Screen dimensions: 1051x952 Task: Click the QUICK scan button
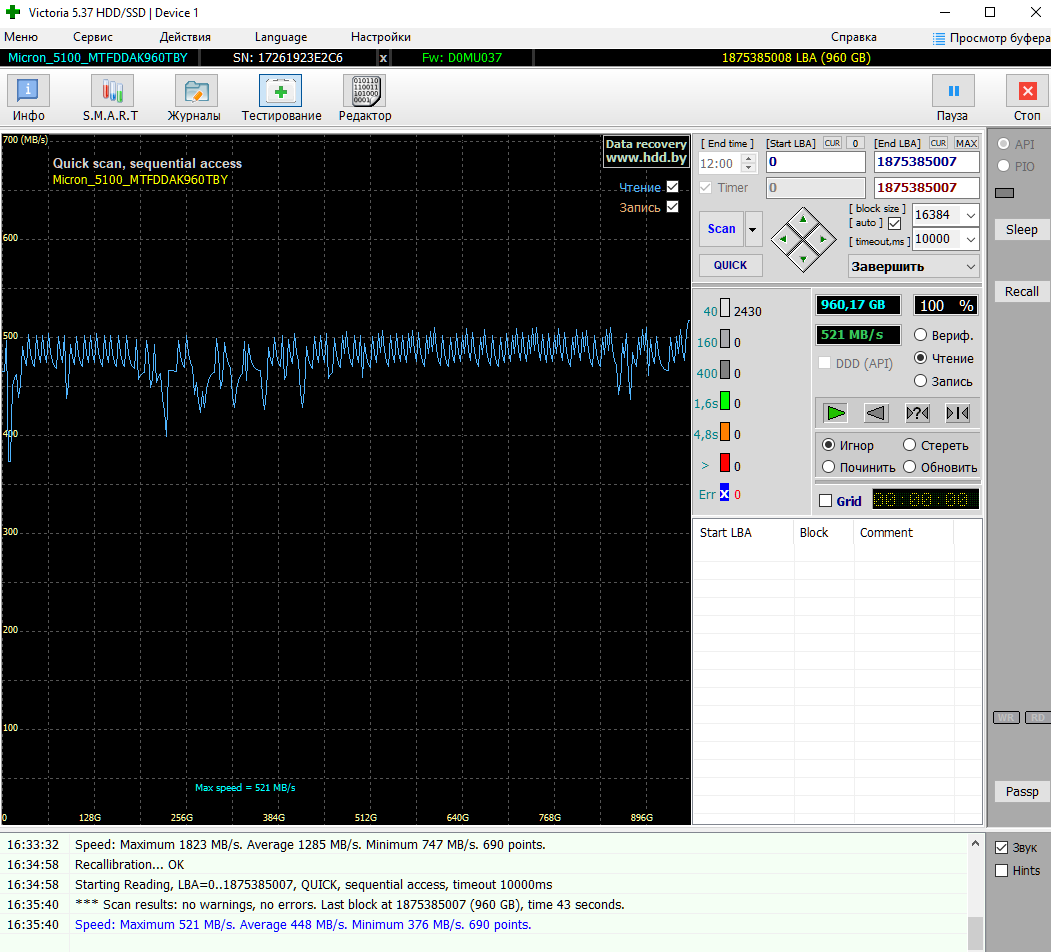[730, 265]
